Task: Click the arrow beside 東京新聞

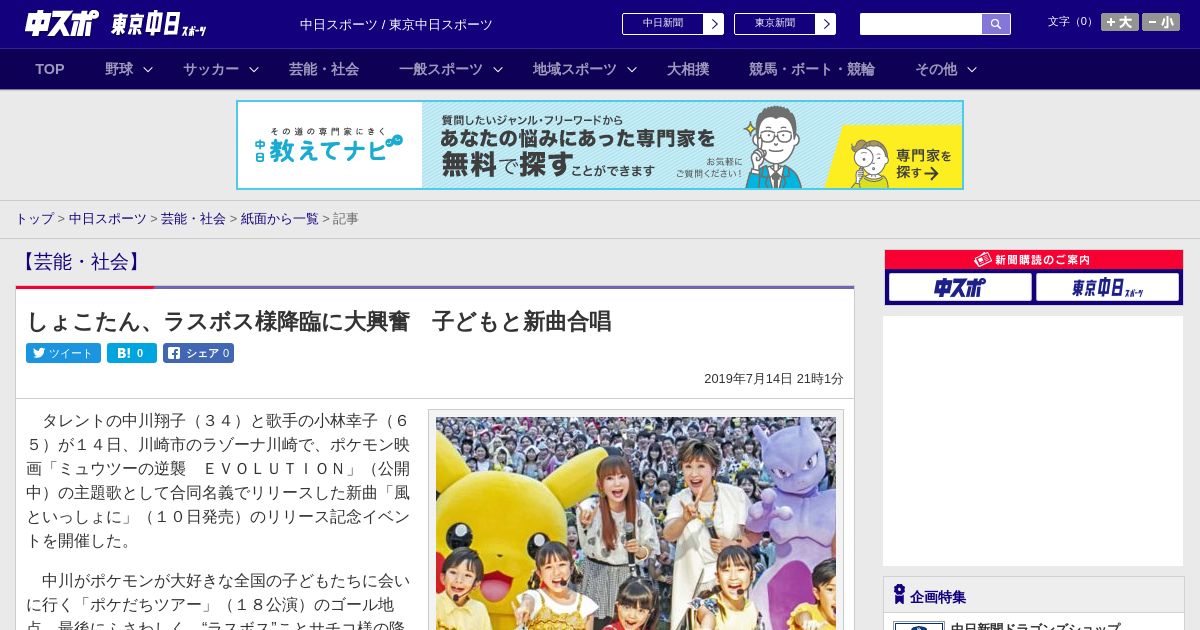Action: (826, 24)
